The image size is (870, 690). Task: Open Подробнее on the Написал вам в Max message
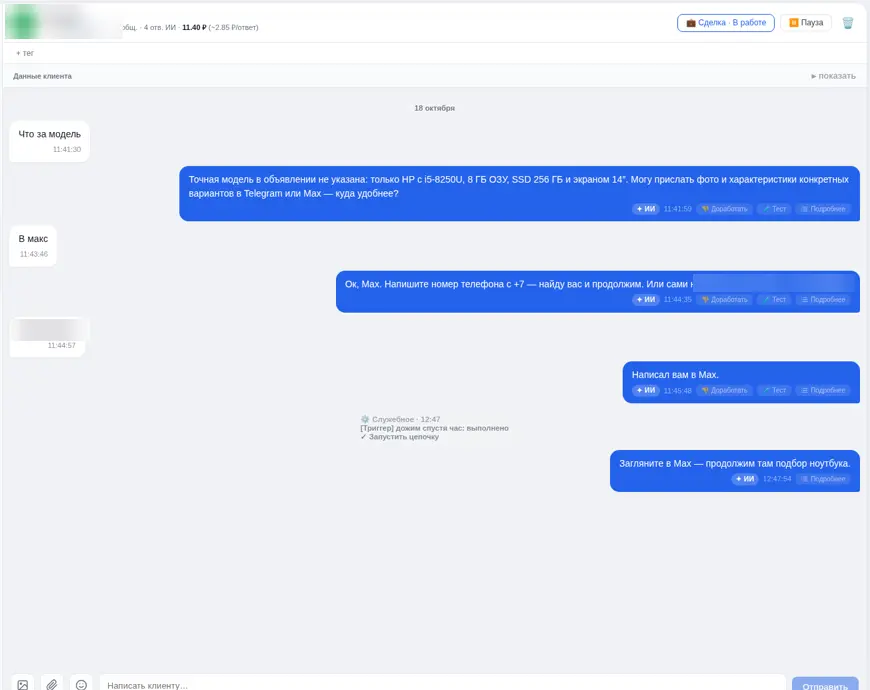pyautogui.click(x=823, y=390)
